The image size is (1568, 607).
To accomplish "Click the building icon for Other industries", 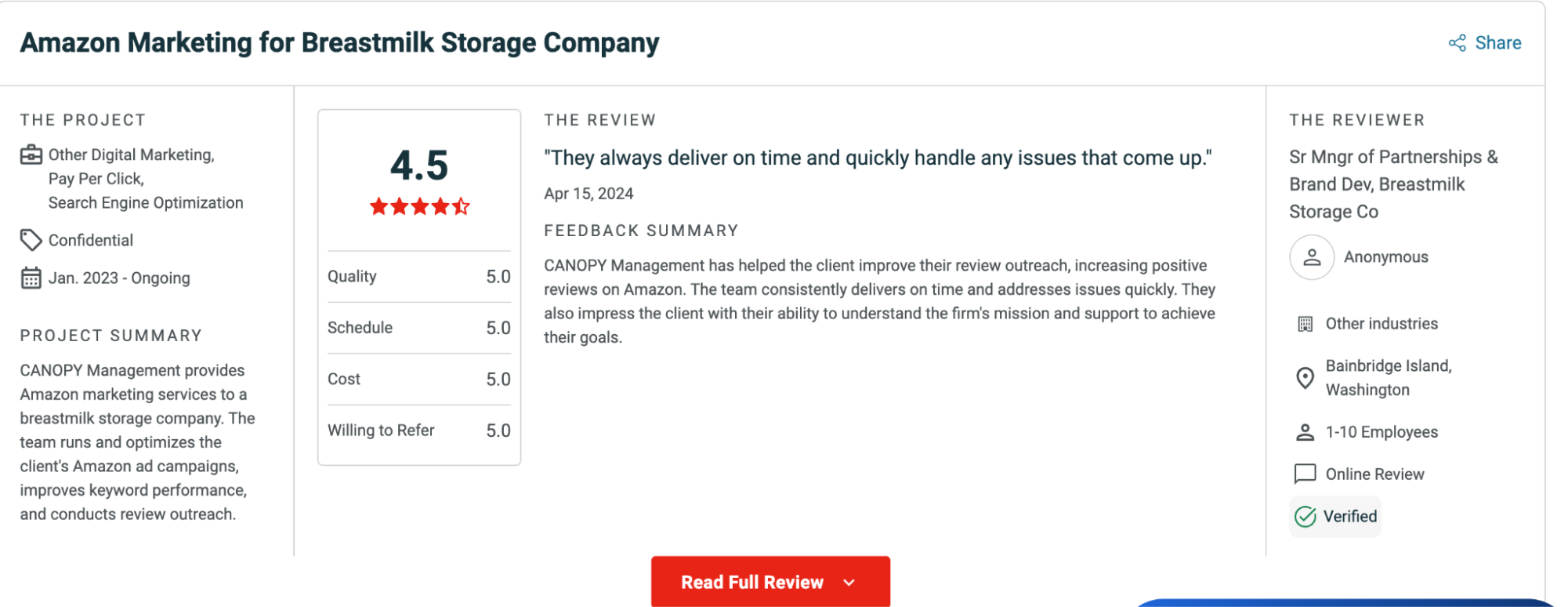I will [1305, 324].
